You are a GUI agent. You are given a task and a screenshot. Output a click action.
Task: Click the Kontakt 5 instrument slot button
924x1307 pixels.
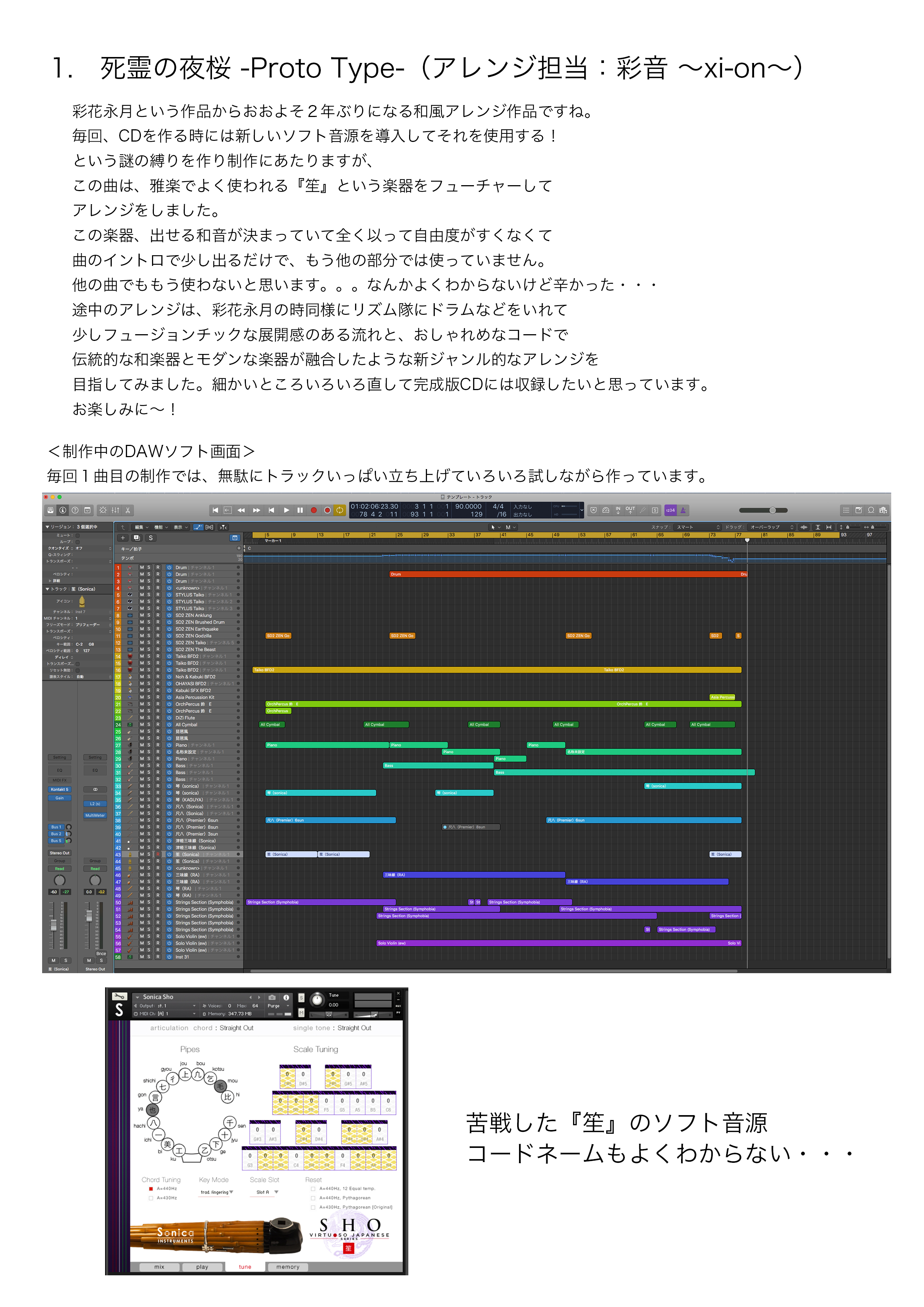pos(59,789)
